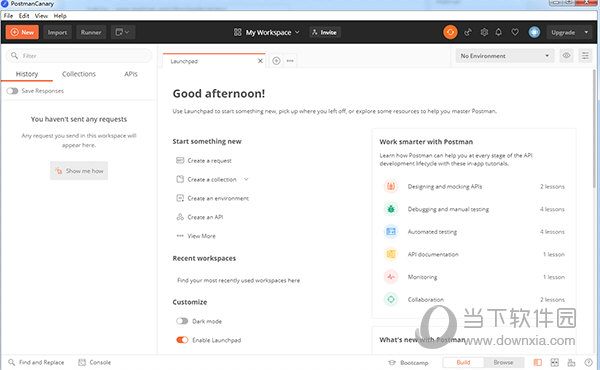Click Find your most recently used workspaces text
The height and width of the screenshot is (370, 600).
coord(238,280)
